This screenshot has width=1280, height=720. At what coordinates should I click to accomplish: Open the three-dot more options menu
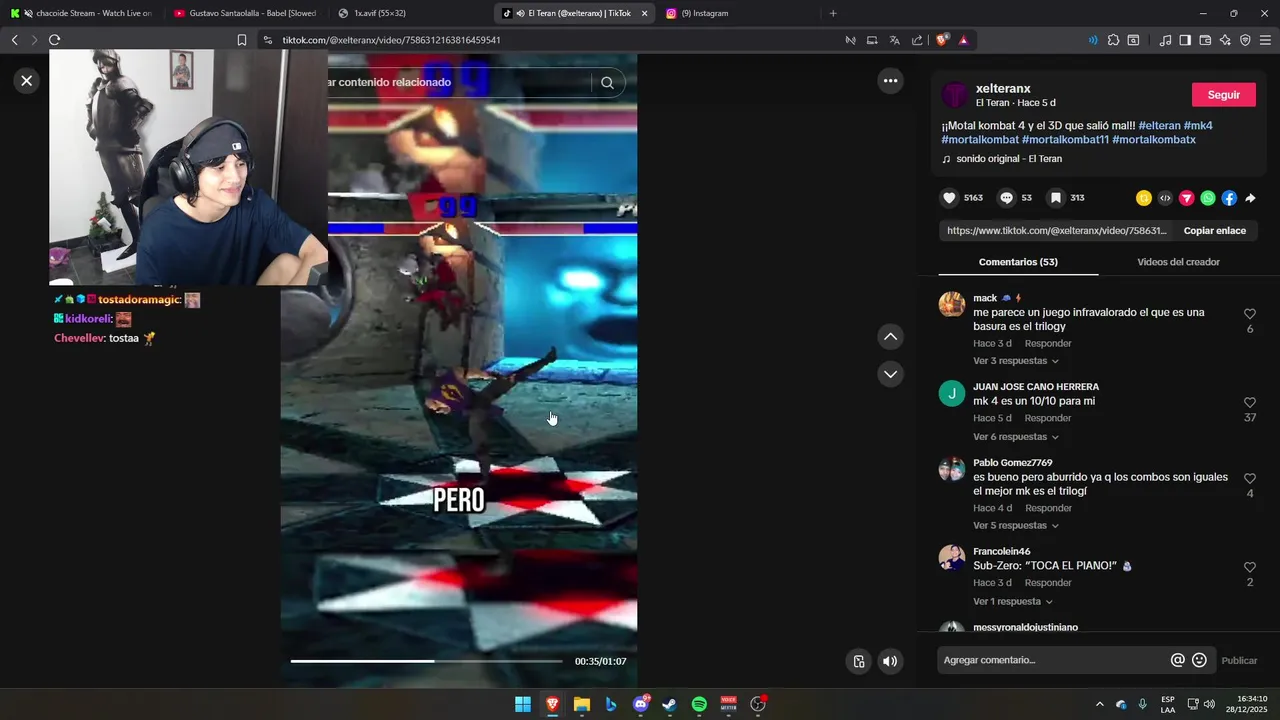pyautogui.click(x=890, y=81)
